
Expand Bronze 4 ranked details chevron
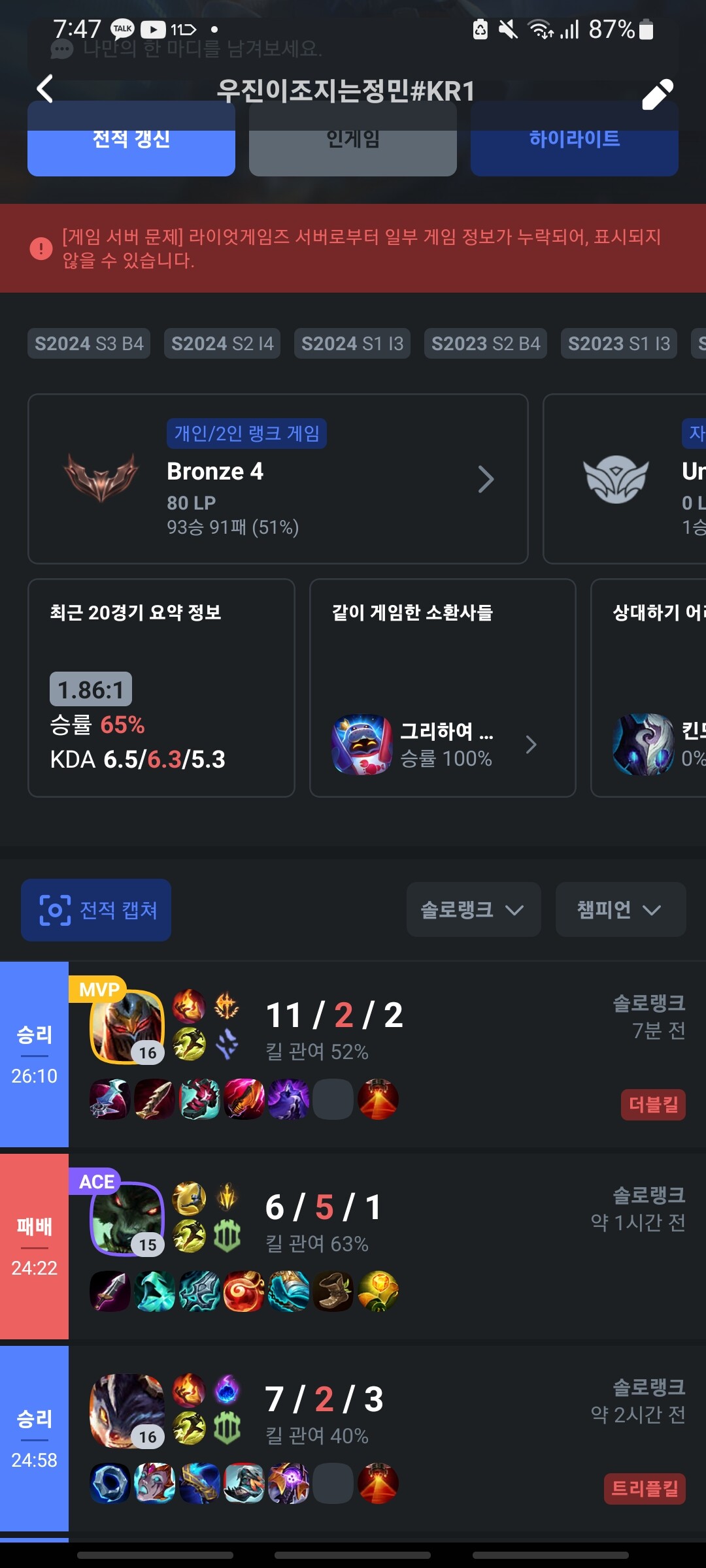(x=486, y=480)
